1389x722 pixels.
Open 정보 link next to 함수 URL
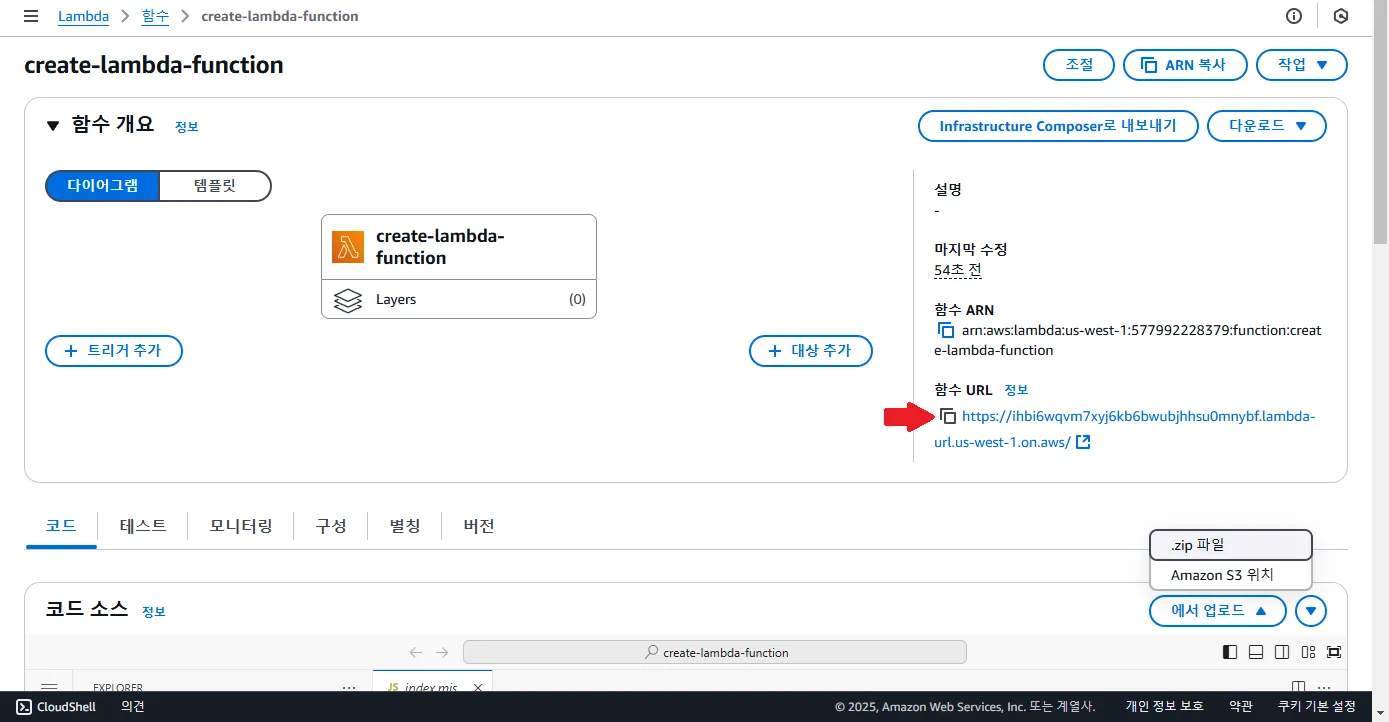pos(1016,390)
